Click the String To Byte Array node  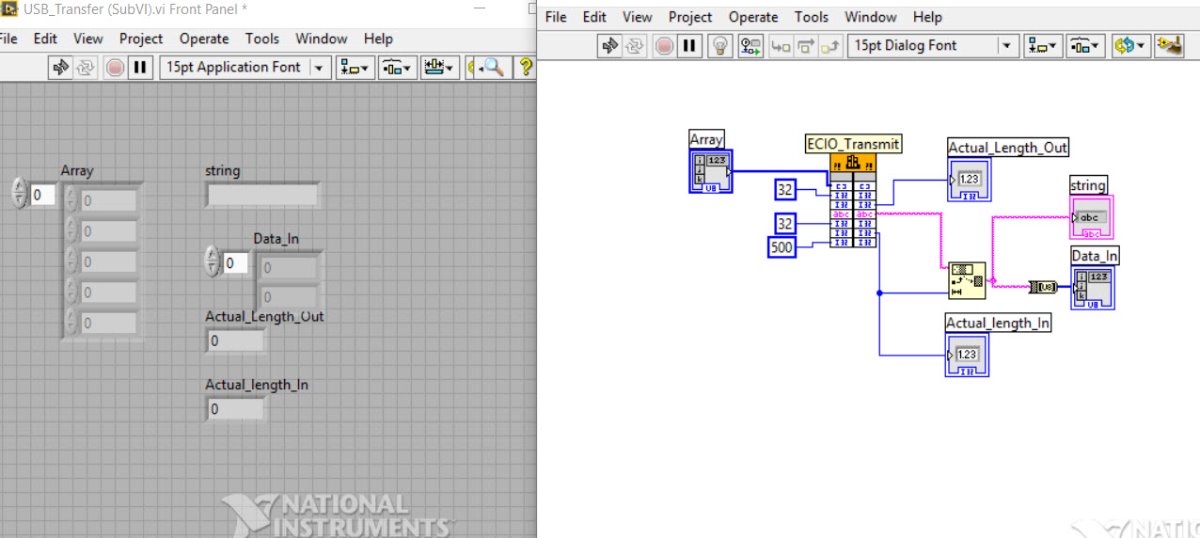click(x=1043, y=287)
